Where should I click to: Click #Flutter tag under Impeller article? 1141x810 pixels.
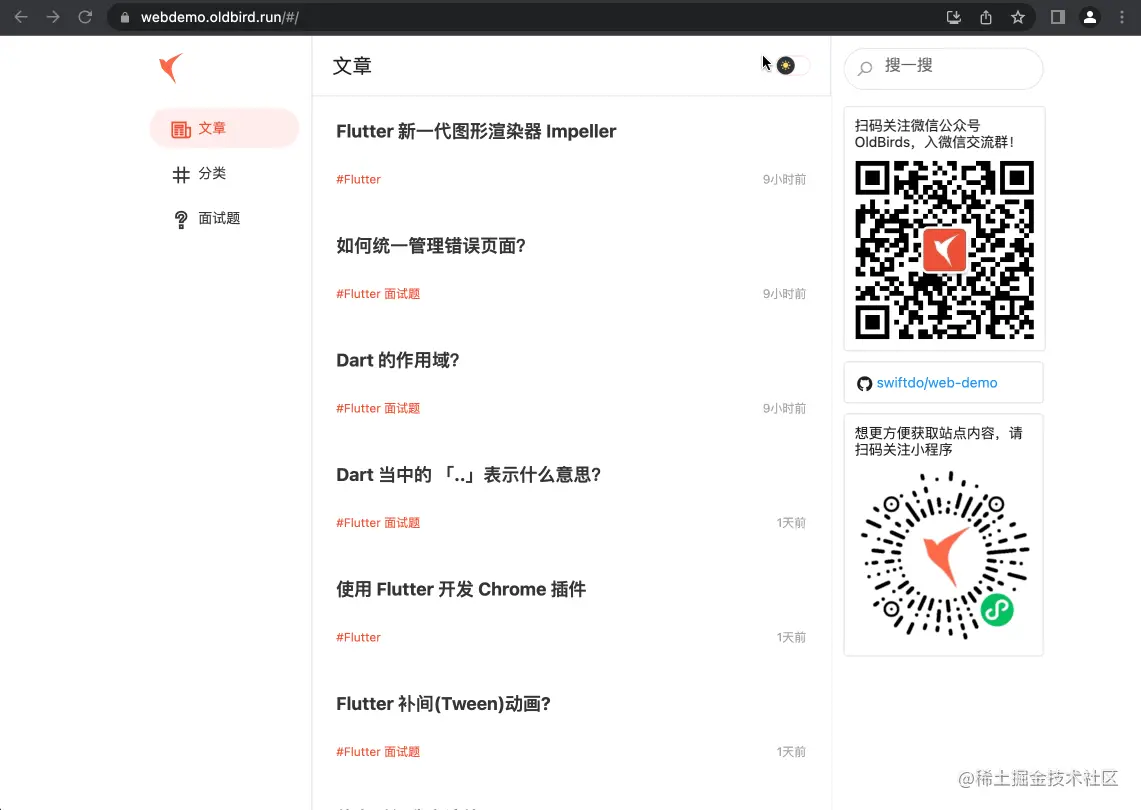[358, 179]
